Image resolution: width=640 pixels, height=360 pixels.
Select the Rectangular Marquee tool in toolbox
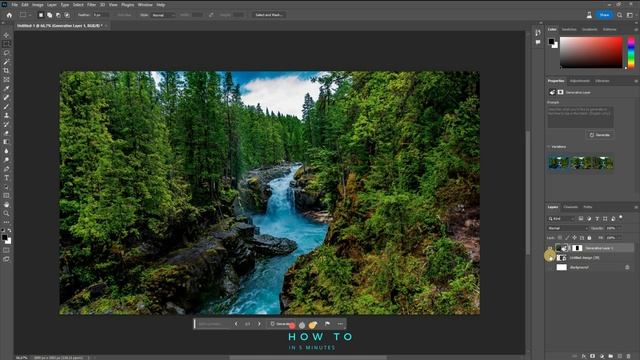(6, 44)
